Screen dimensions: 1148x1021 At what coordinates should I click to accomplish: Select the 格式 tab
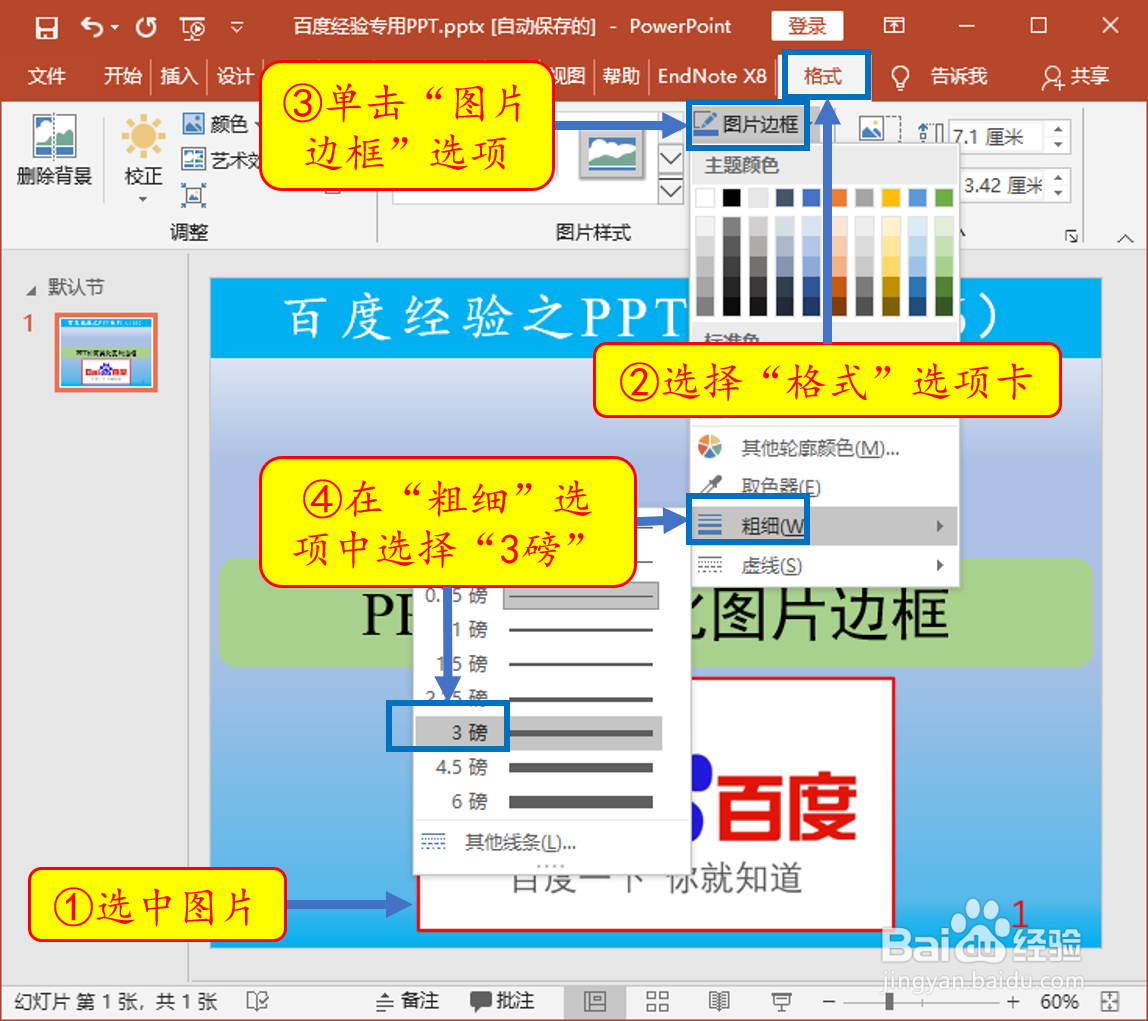coord(825,75)
